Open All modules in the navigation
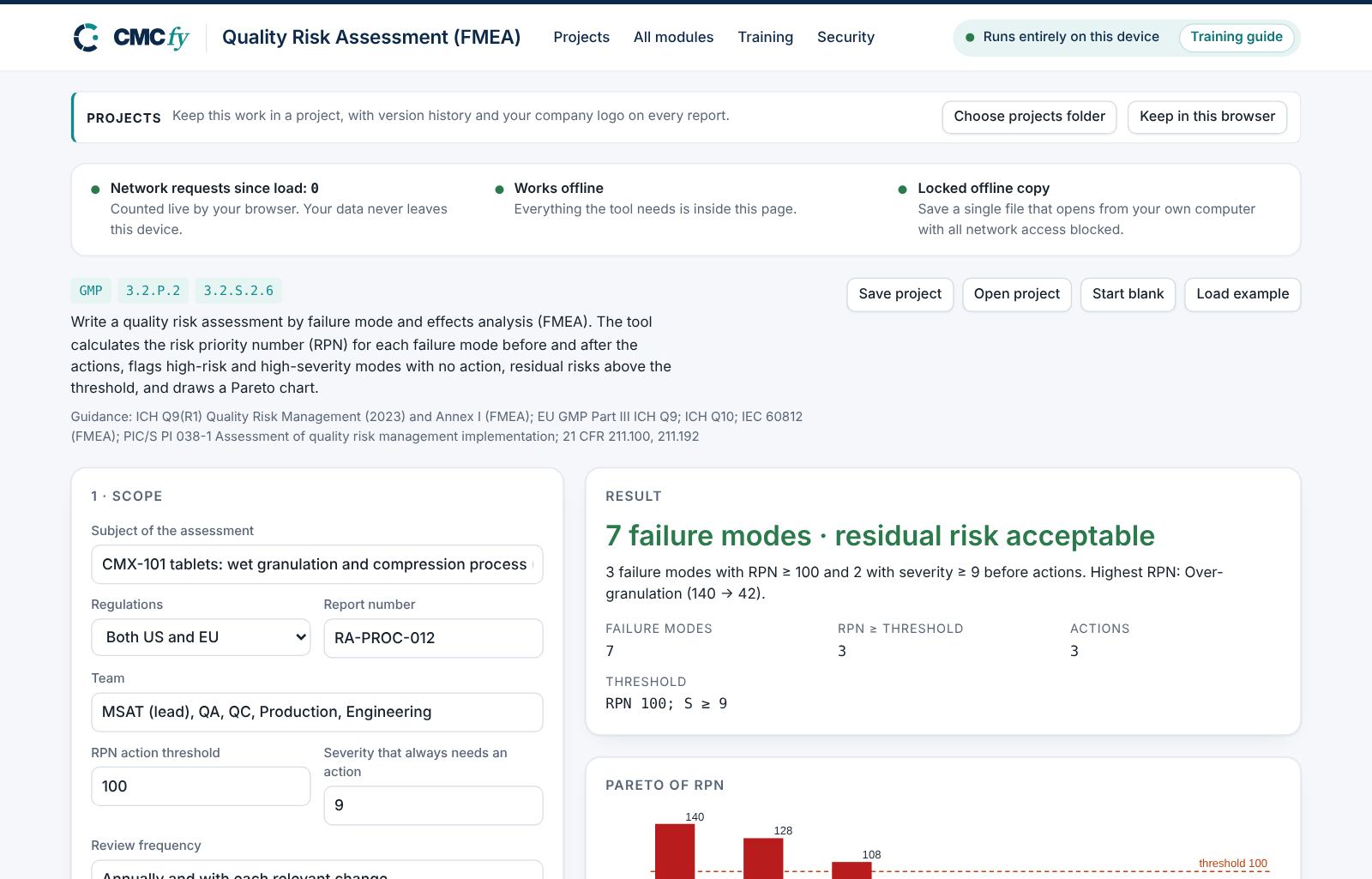This screenshot has width=1372, height=879. pyautogui.click(x=673, y=37)
